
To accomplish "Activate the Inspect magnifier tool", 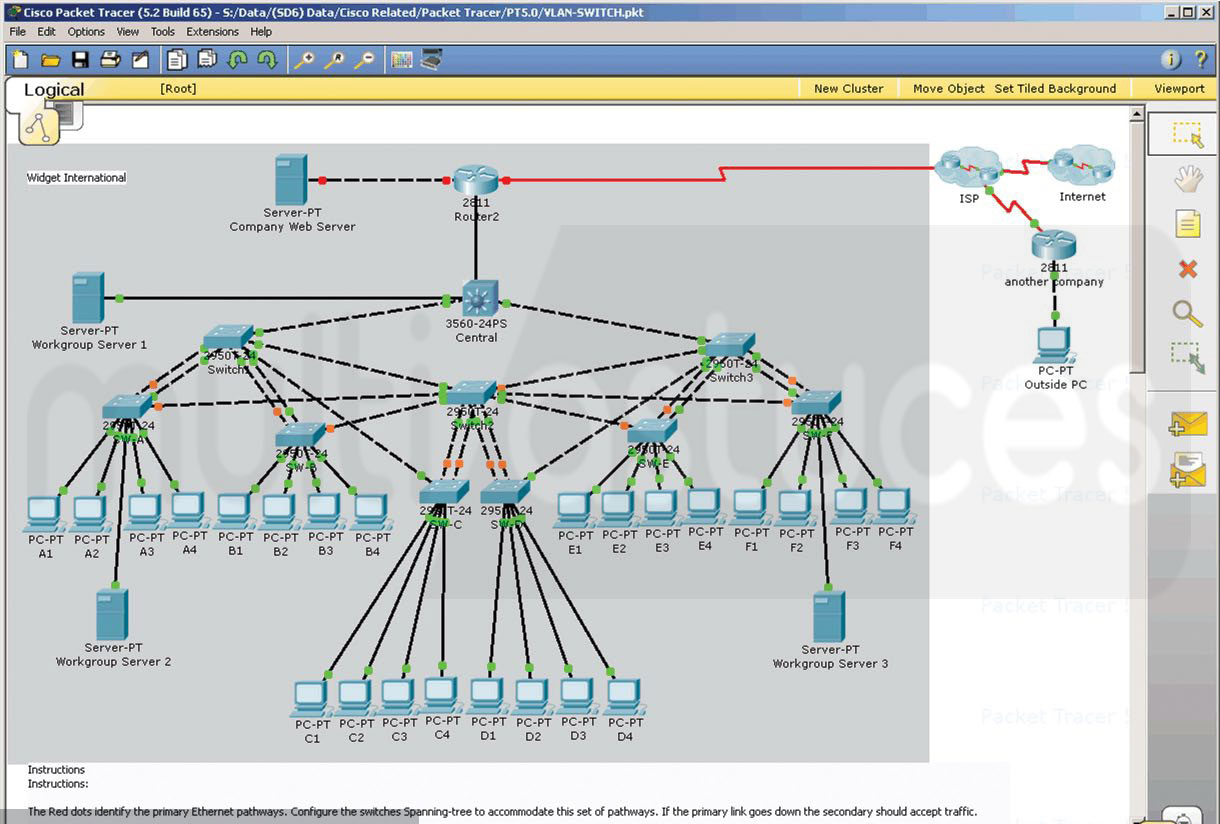I will (x=1187, y=313).
